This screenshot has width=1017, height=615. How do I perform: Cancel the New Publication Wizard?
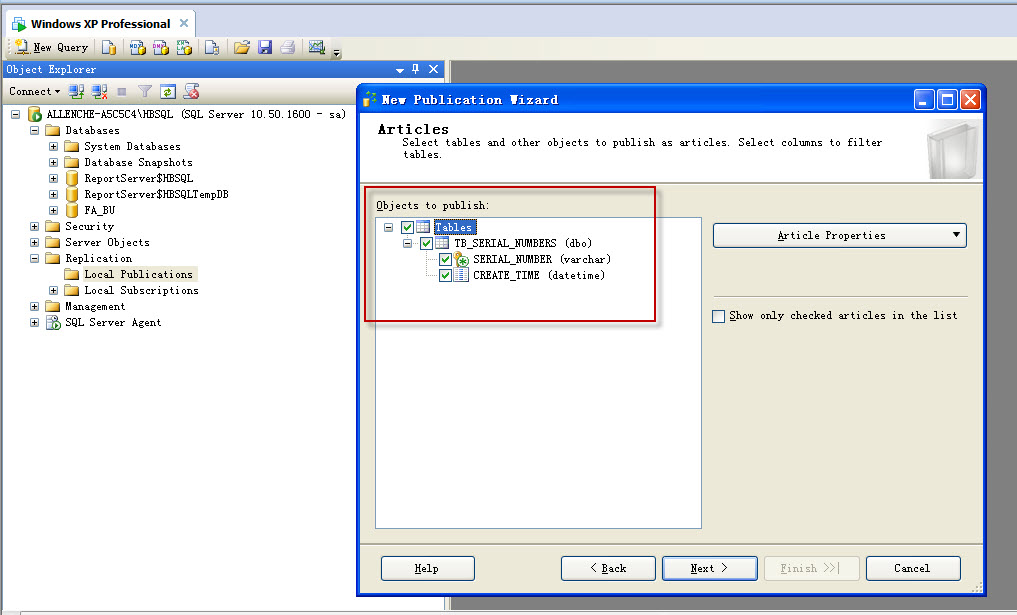[x=913, y=568]
